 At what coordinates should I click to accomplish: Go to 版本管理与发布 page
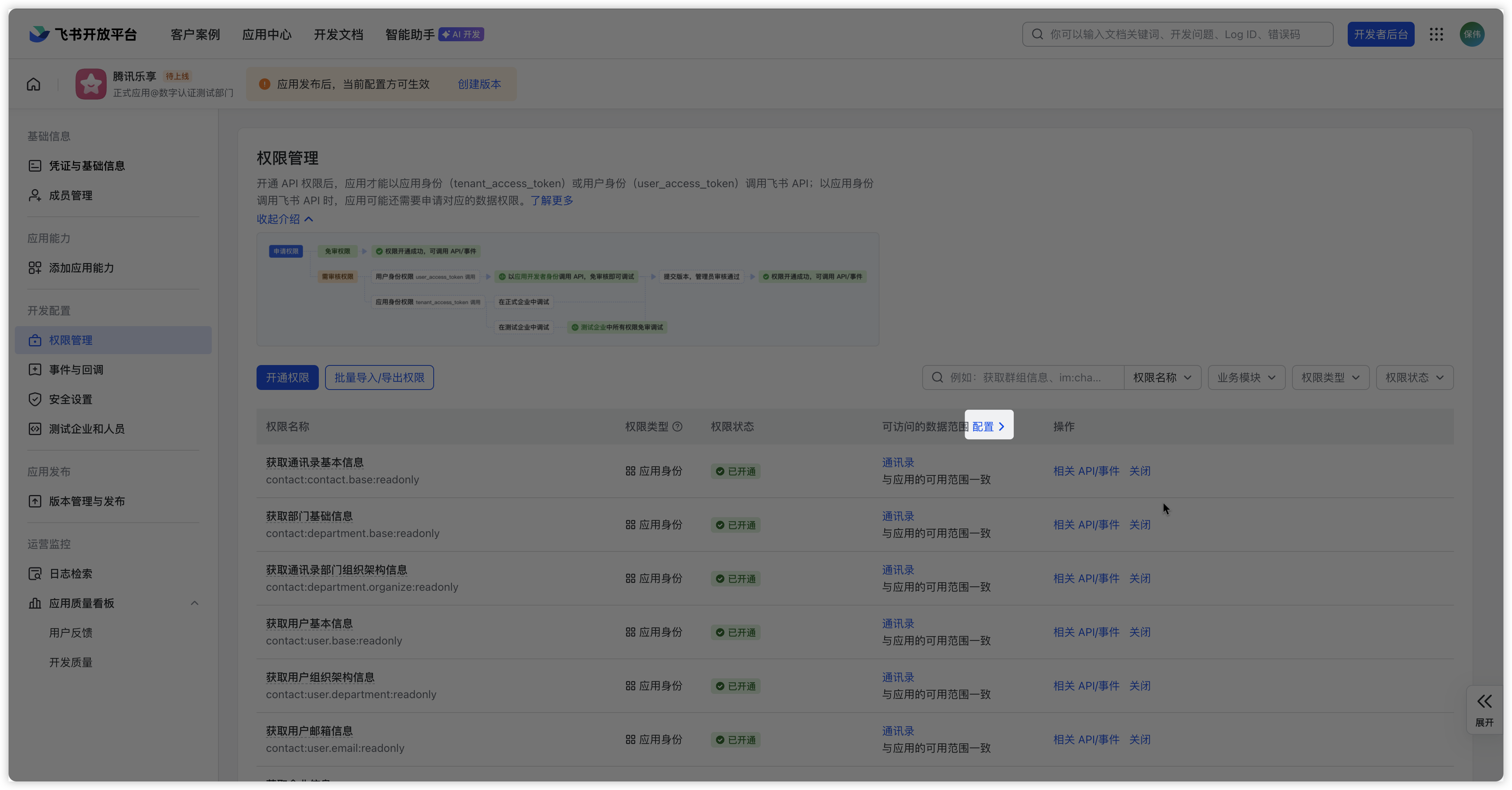click(x=87, y=501)
